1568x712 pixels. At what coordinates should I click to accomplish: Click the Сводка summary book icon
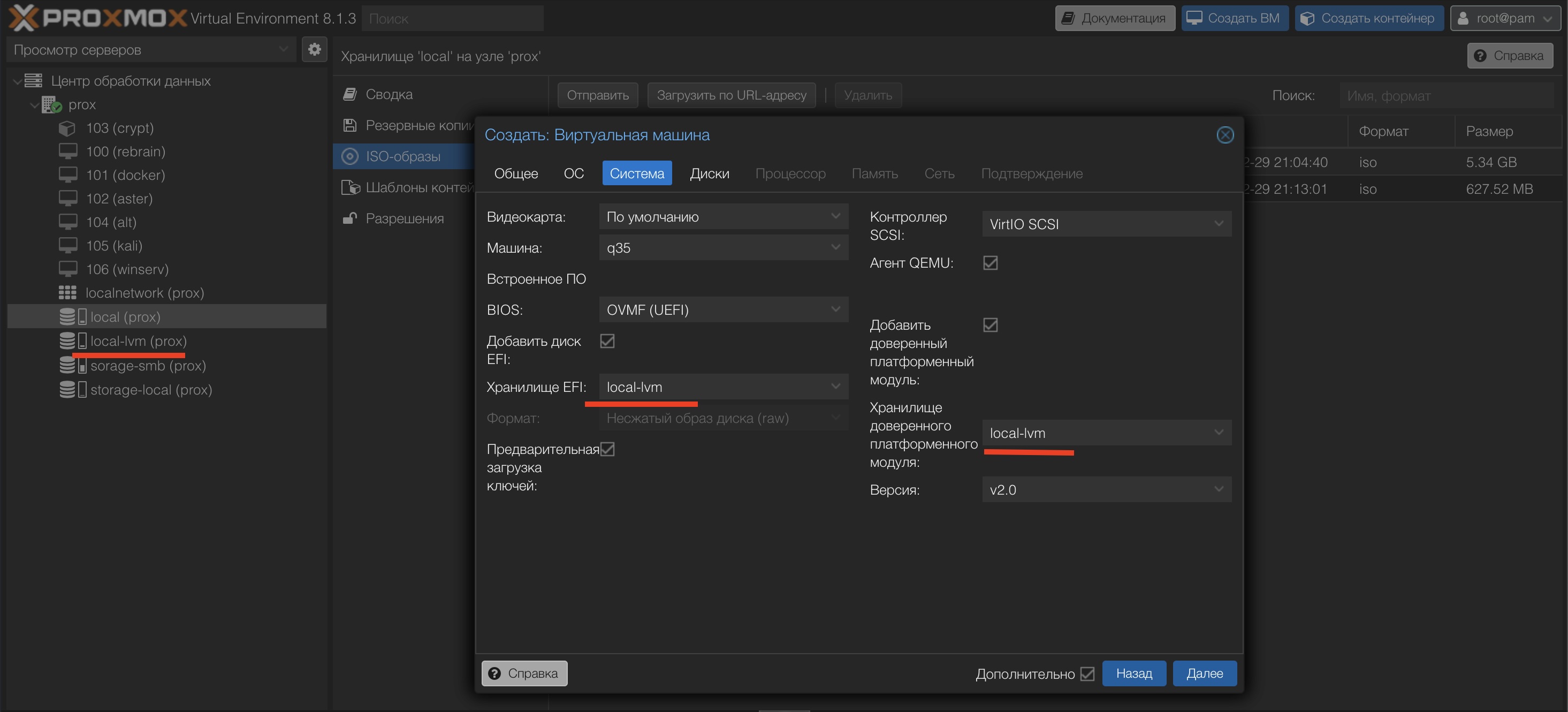coord(350,94)
